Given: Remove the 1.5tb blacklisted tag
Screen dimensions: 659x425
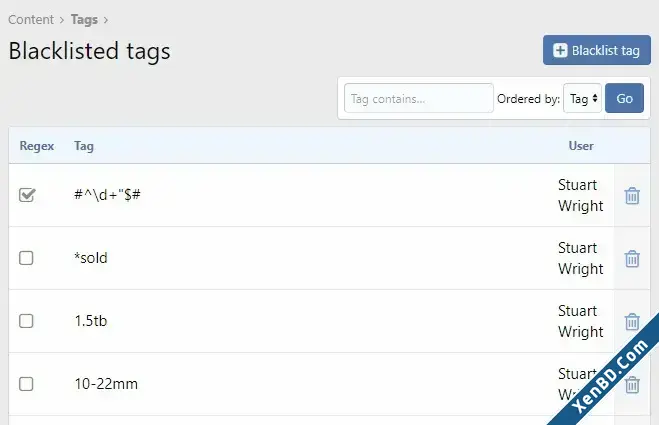Looking at the screenshot, I should click(x=632, y=322).
